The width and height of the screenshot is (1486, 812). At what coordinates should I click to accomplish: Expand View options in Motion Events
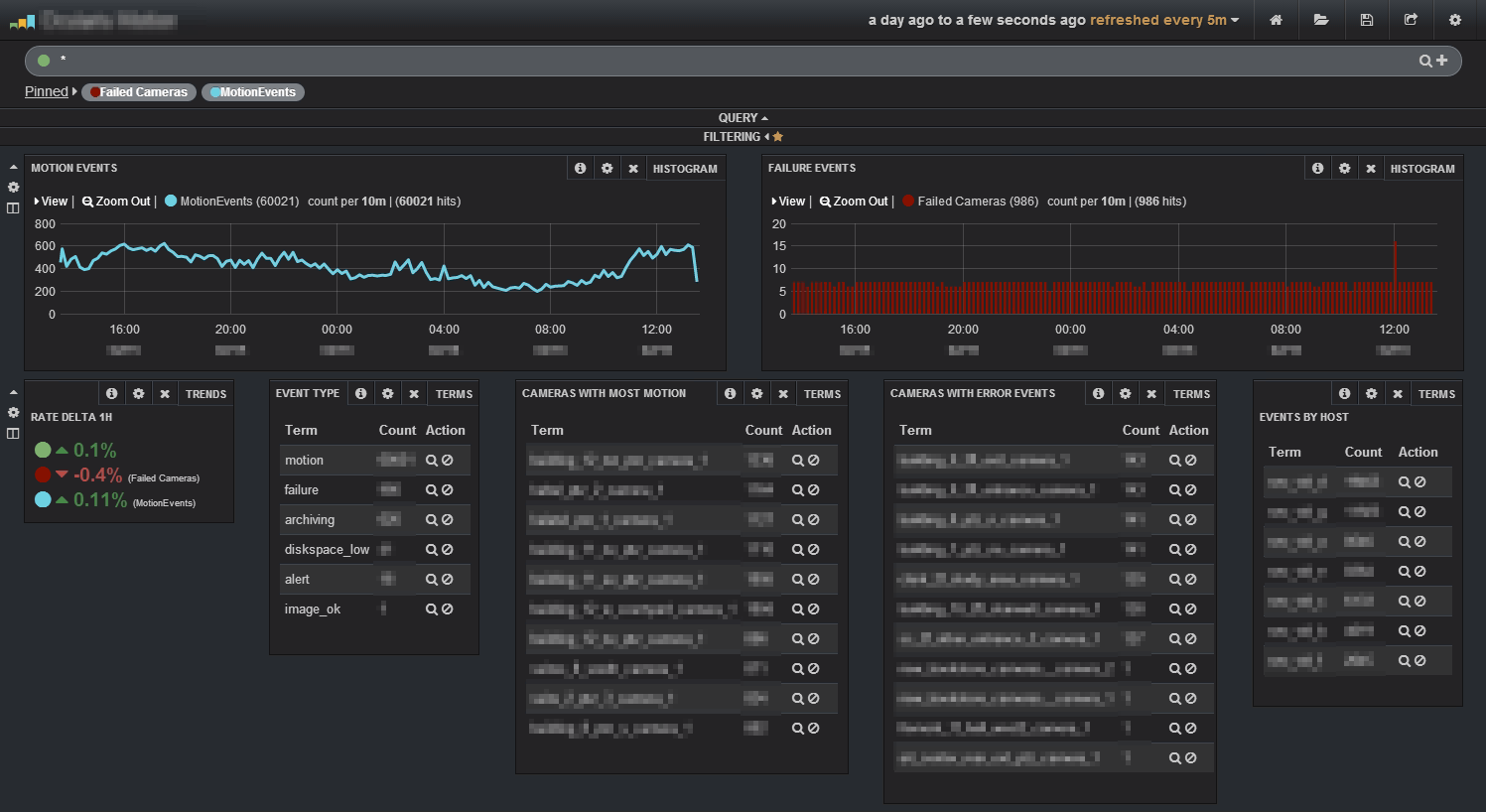coord(51,202)
